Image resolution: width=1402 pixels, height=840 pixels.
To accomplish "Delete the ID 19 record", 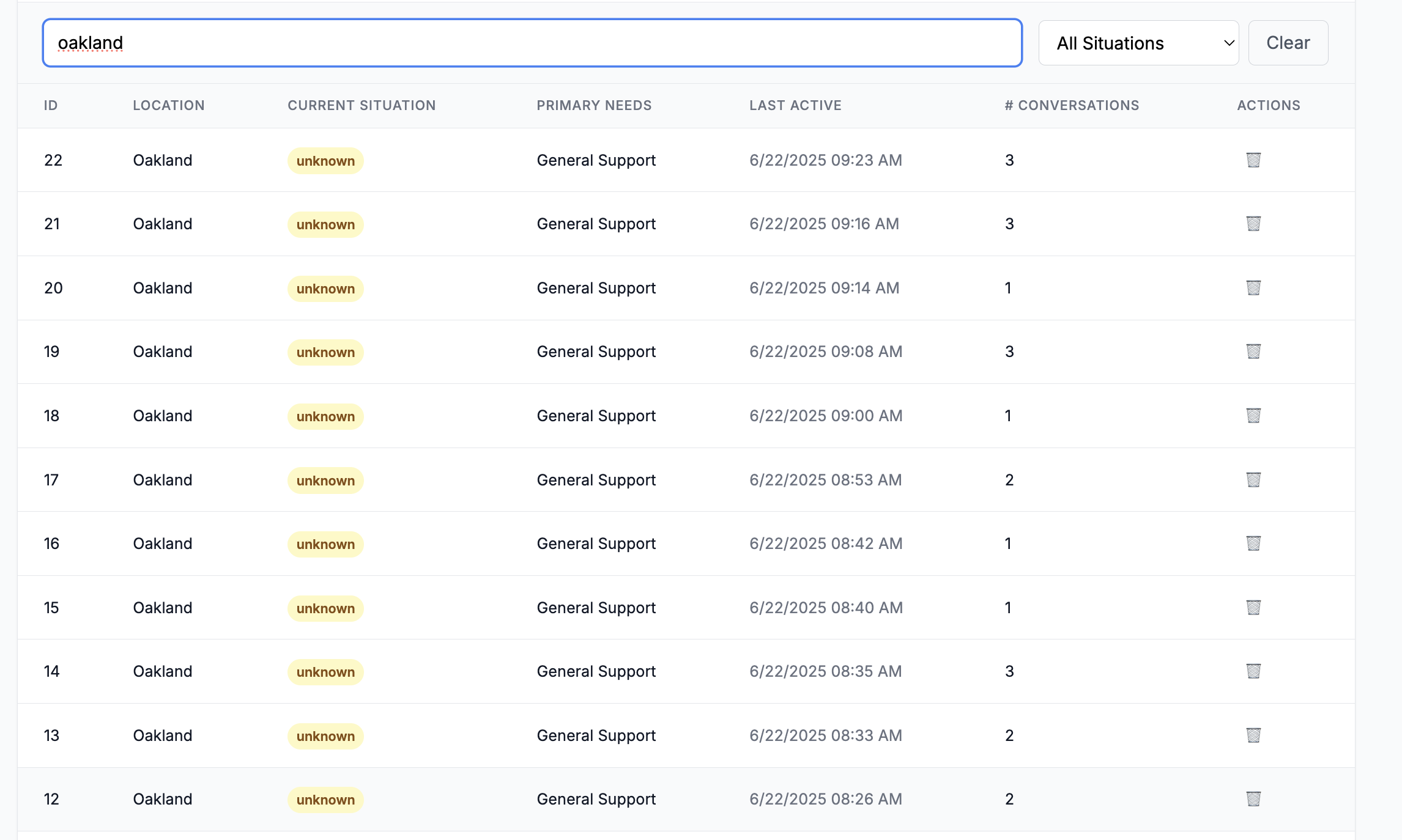I will (1253, 352).
